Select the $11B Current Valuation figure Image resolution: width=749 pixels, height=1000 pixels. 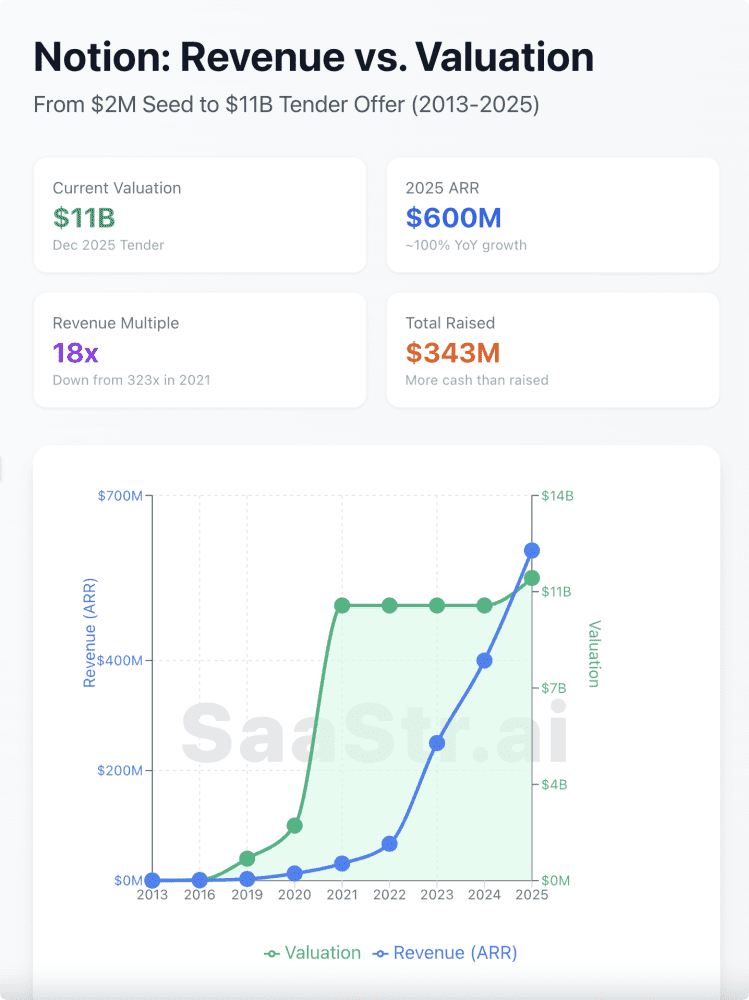tap(84, 217)
